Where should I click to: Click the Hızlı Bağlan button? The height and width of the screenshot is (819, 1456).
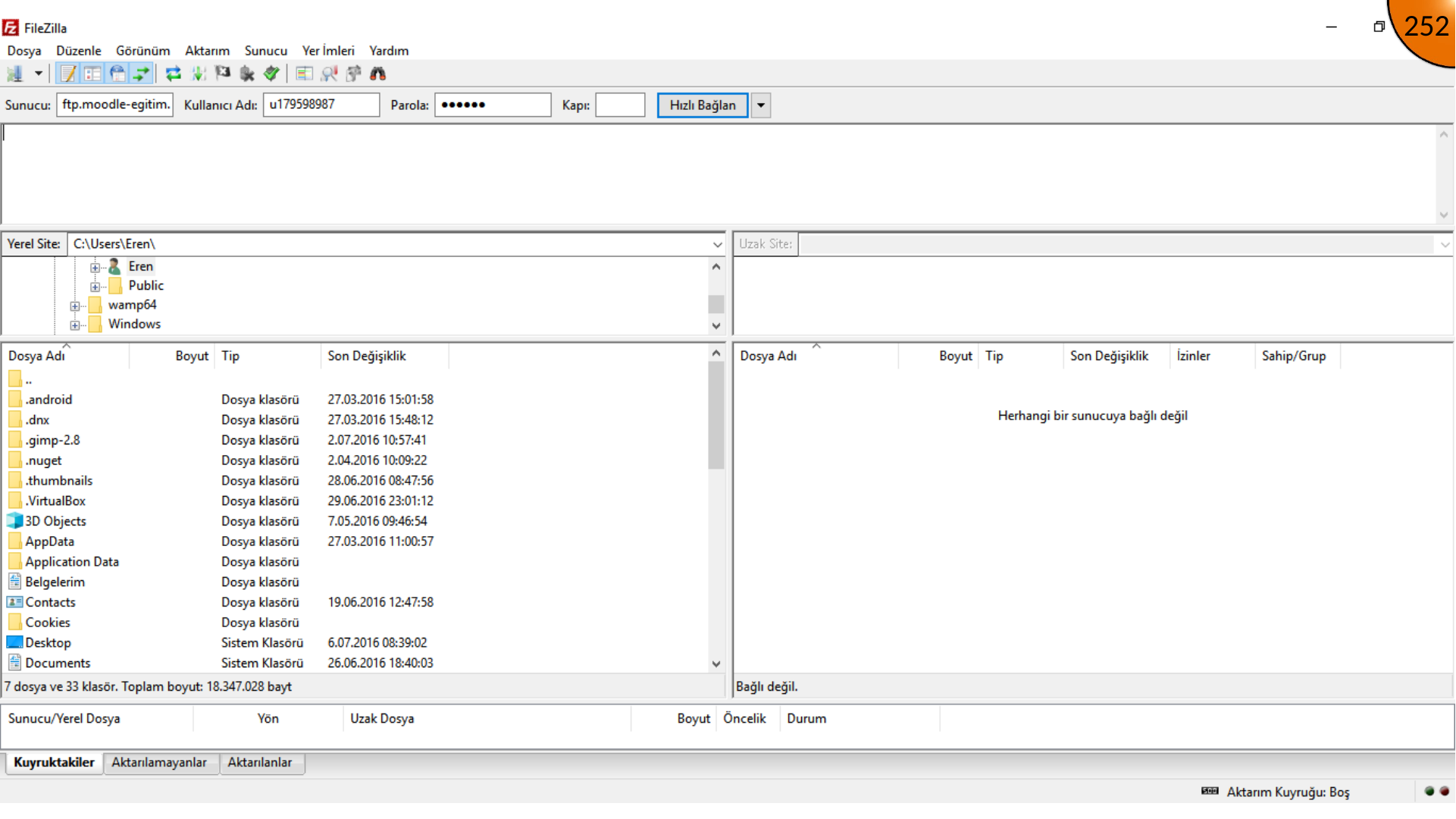click(x=703, y=105)
